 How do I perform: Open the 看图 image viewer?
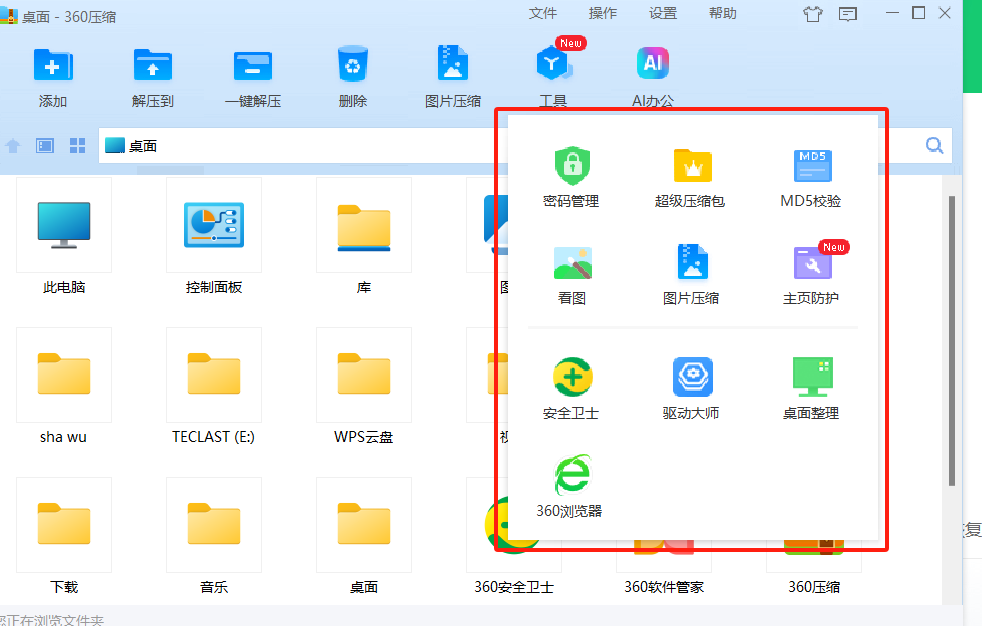point(572,273)
